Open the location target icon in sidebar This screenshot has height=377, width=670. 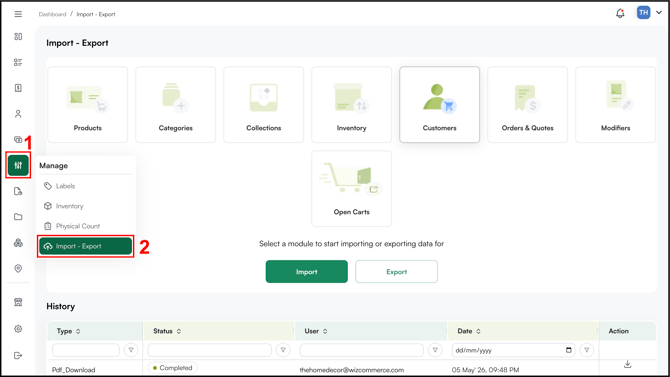click(x=18, y=268)
